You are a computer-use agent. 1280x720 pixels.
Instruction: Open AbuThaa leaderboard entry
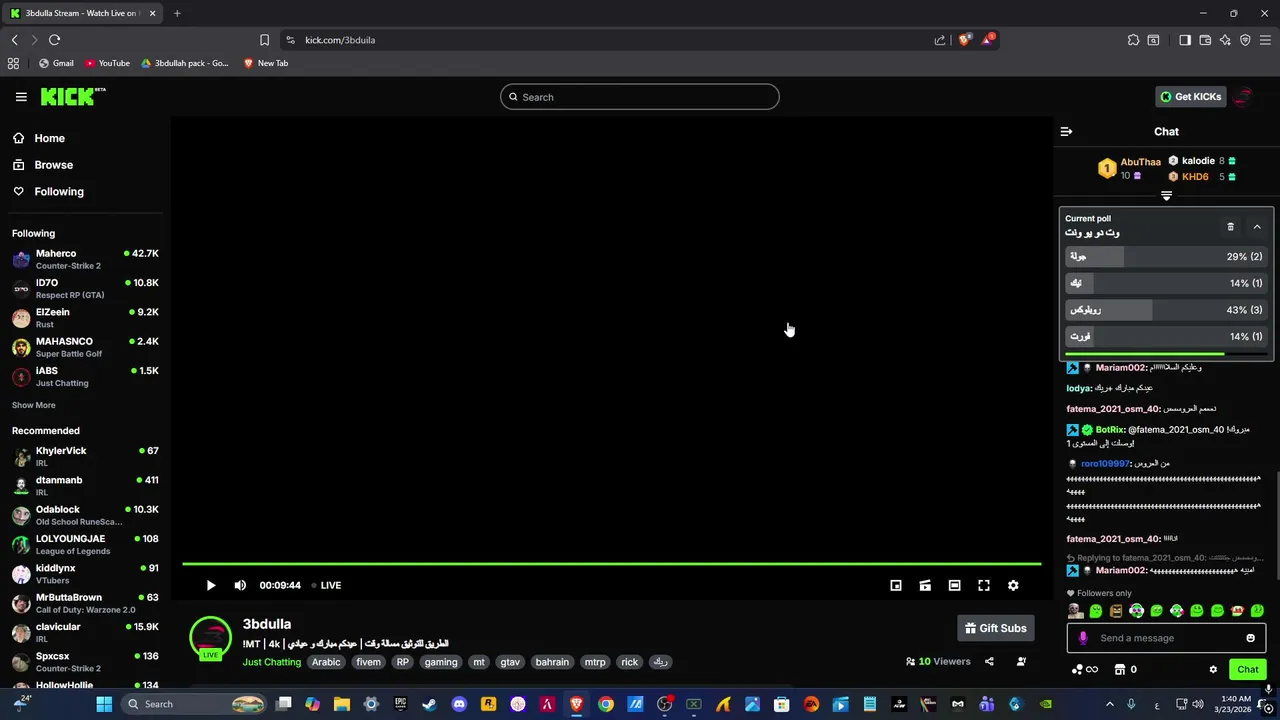coord(1130,167)
